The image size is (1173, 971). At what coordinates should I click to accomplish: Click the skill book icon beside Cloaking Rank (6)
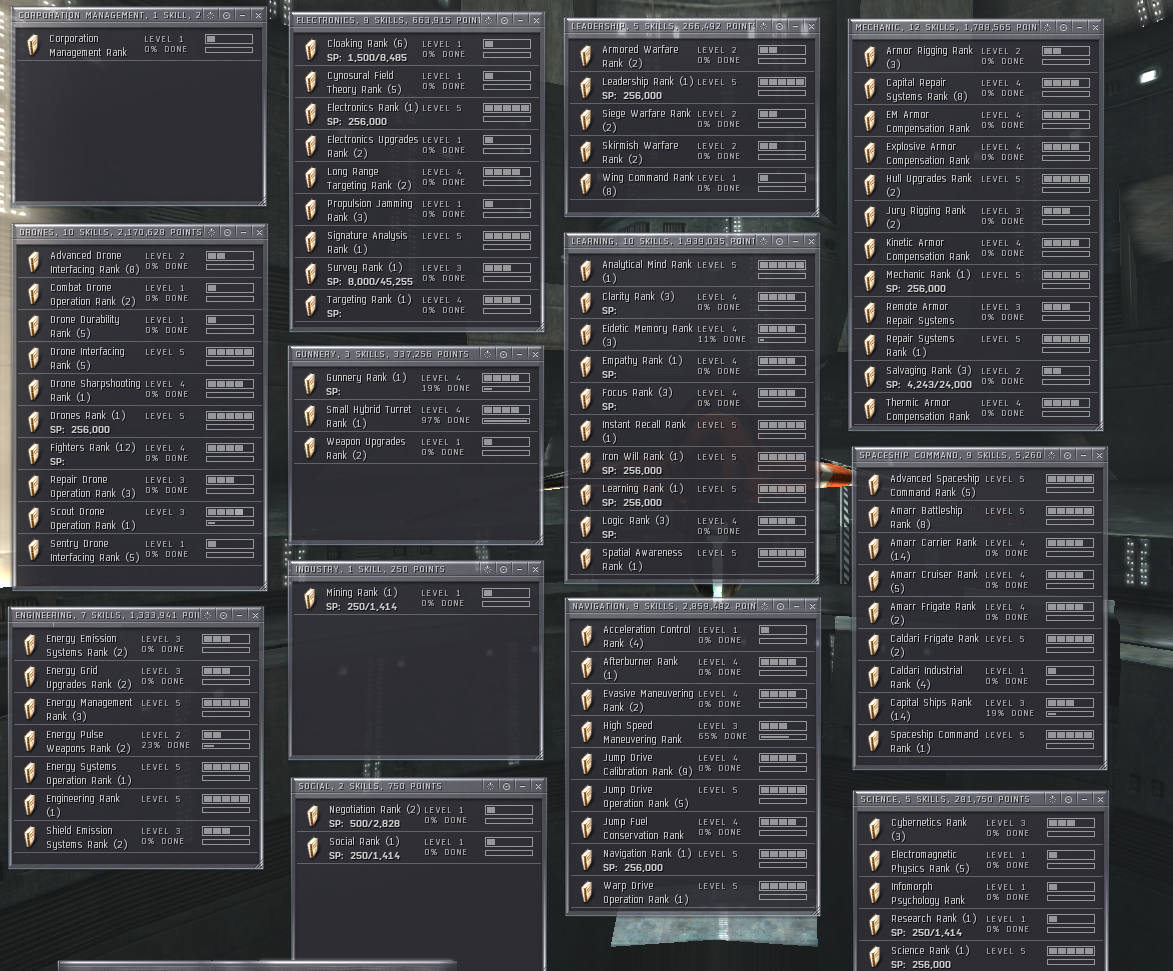pos(310,50)
